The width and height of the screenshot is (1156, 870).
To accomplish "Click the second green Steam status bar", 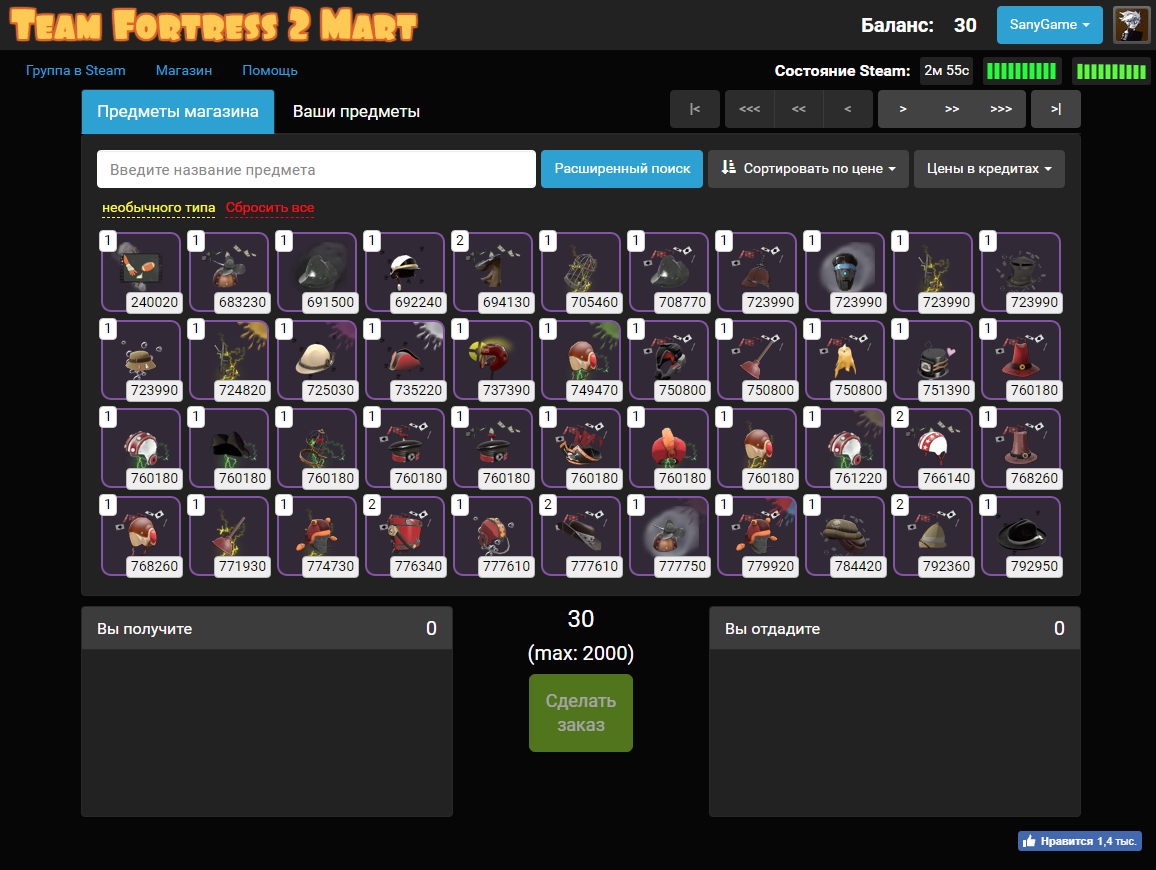I will [x=1111, y=72].
